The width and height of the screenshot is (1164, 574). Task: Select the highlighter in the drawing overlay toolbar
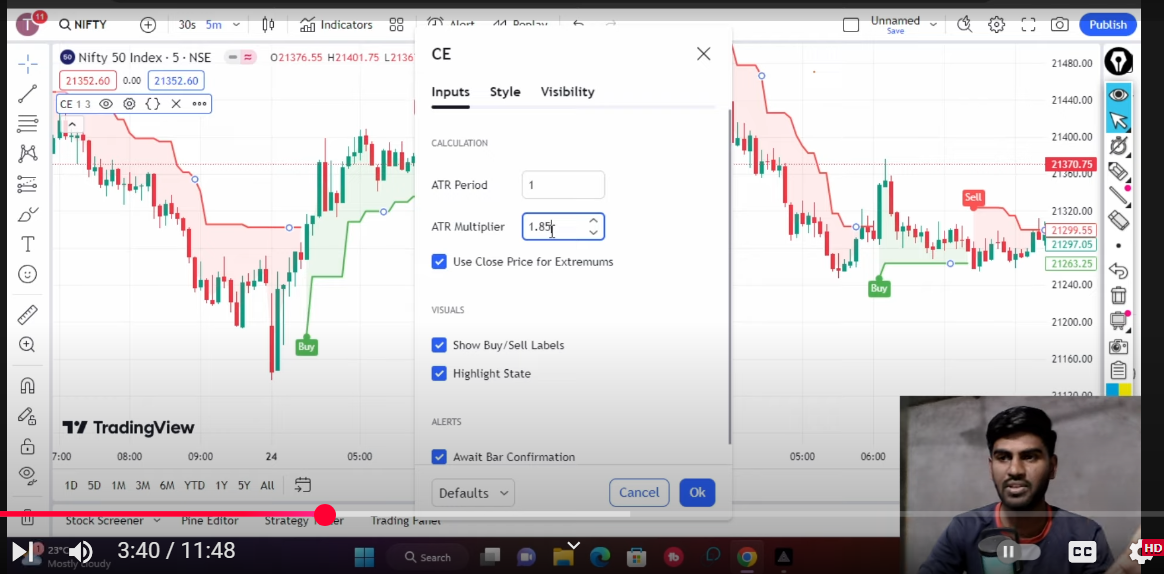click(1118, 172)
